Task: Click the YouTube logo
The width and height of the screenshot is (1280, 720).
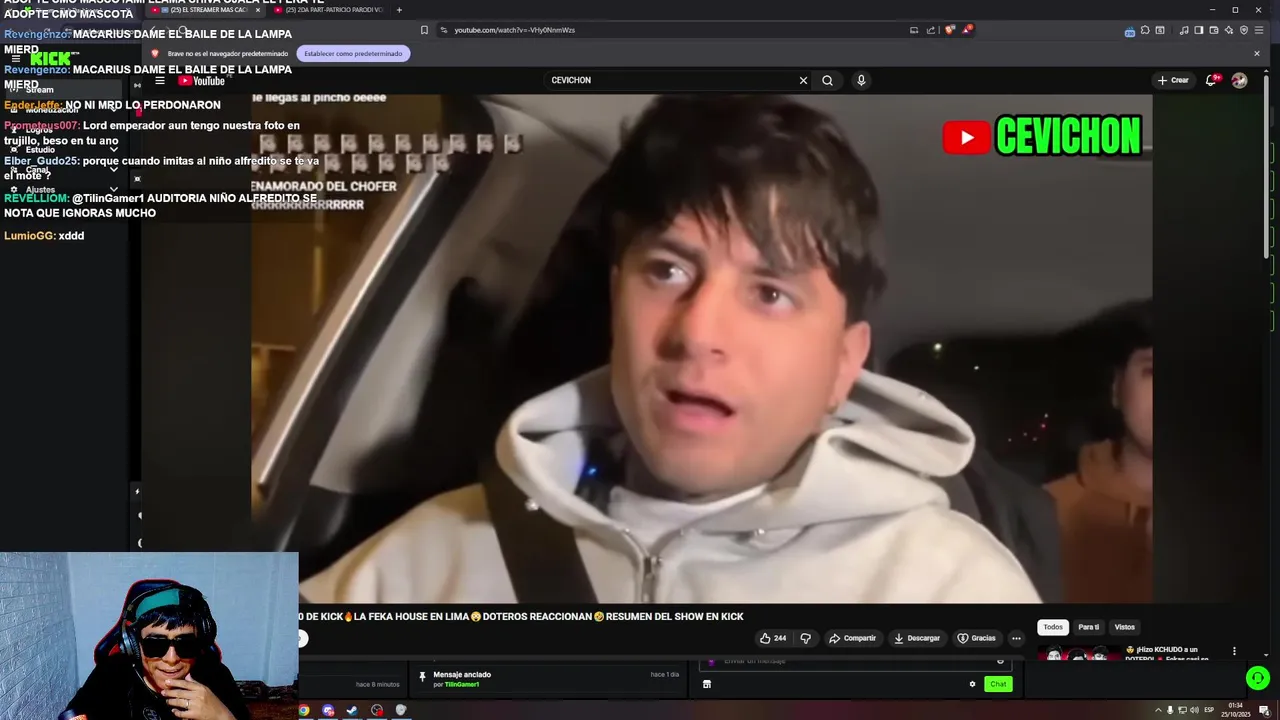Action: pos(202,81)
